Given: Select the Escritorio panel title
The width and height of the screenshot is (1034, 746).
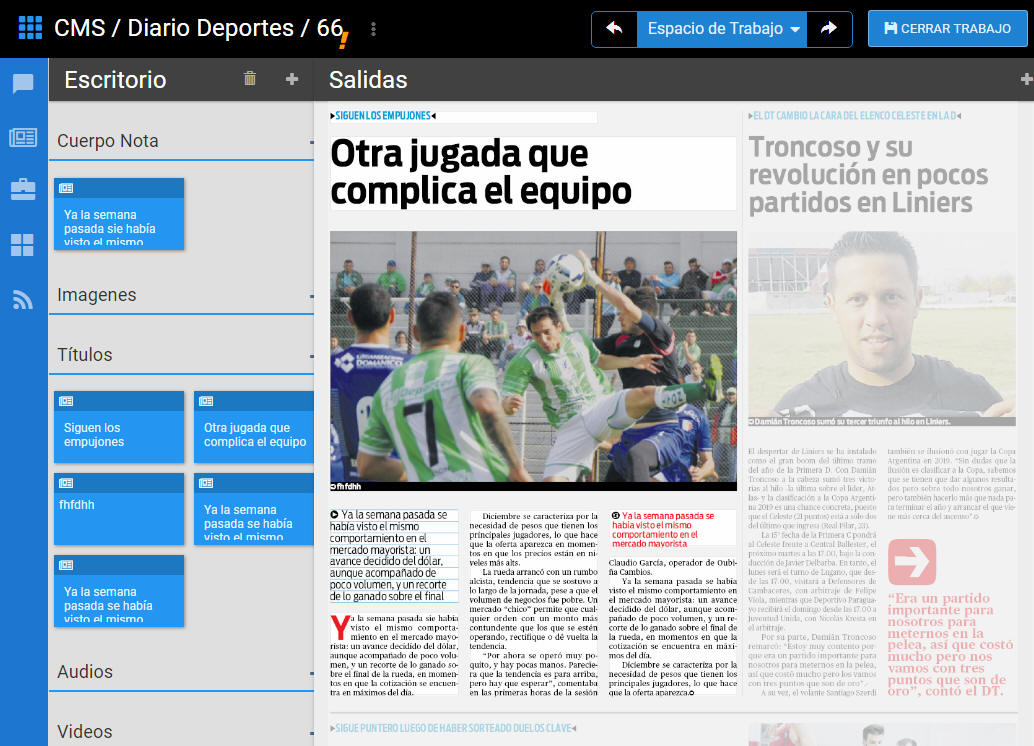Looking at the screenshot, I should pos(115,80).
